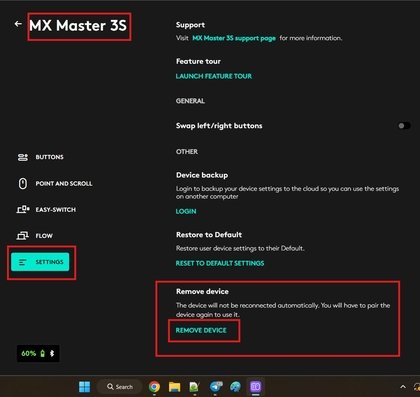
Task: Open the Flow icon in sidebar
Action: pyautogui.click(x=23, y=236)
